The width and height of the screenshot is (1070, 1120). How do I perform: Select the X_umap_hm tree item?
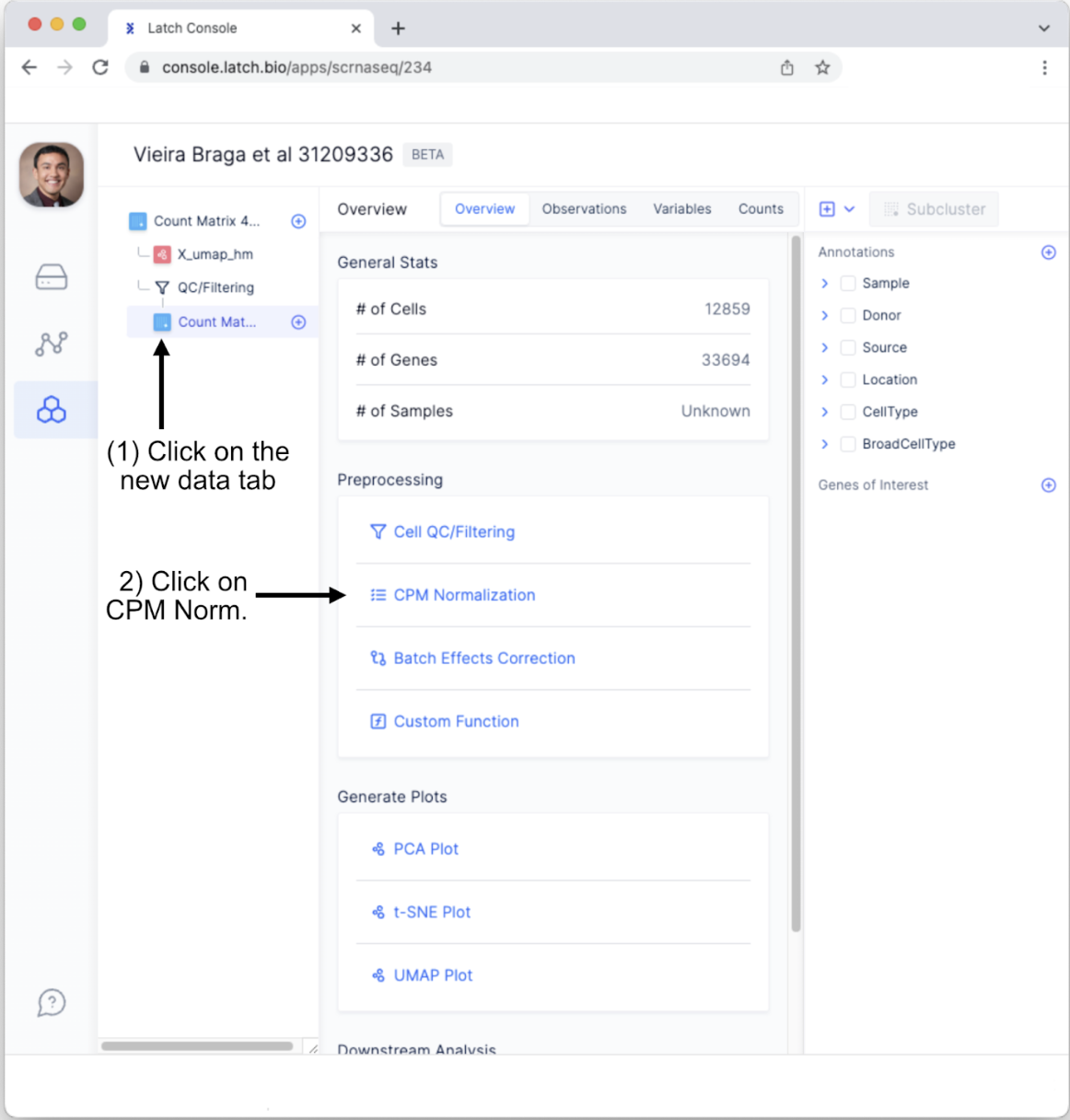coord(215,254)
